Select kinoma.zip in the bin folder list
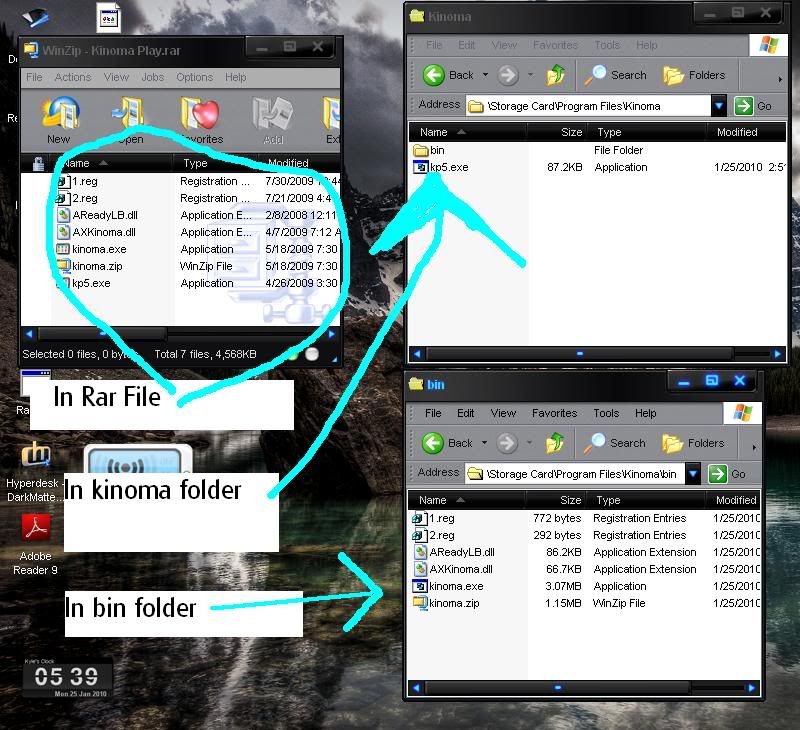 (452, 603)
